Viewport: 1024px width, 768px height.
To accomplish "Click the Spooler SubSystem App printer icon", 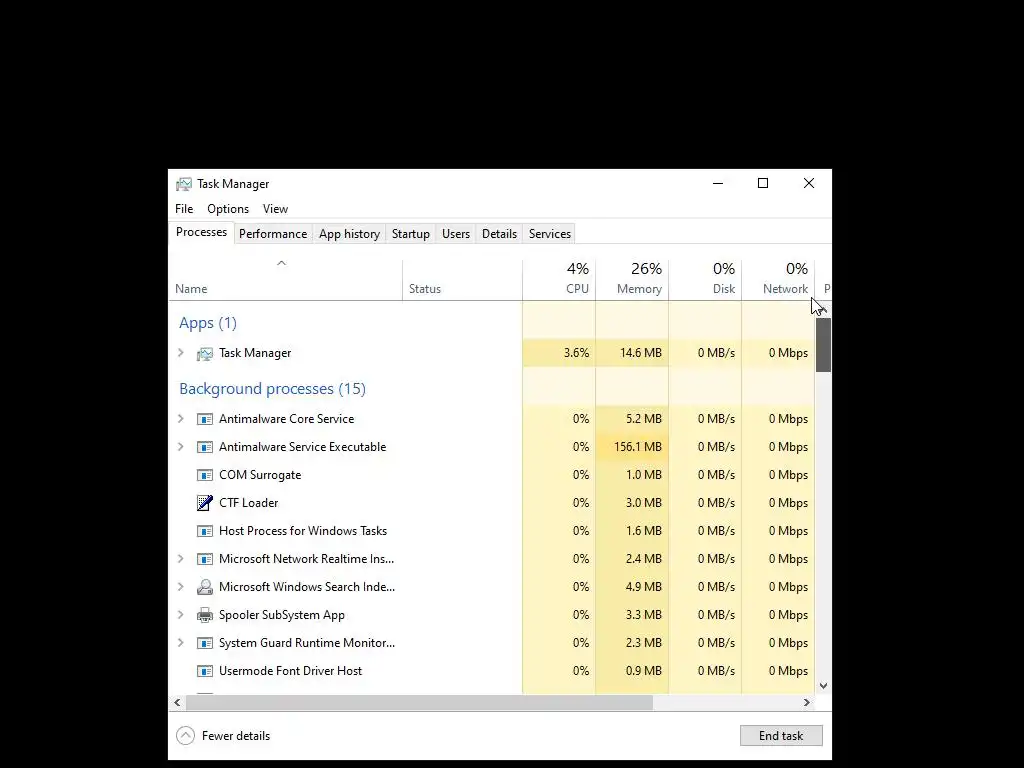I will pos(204,615).
